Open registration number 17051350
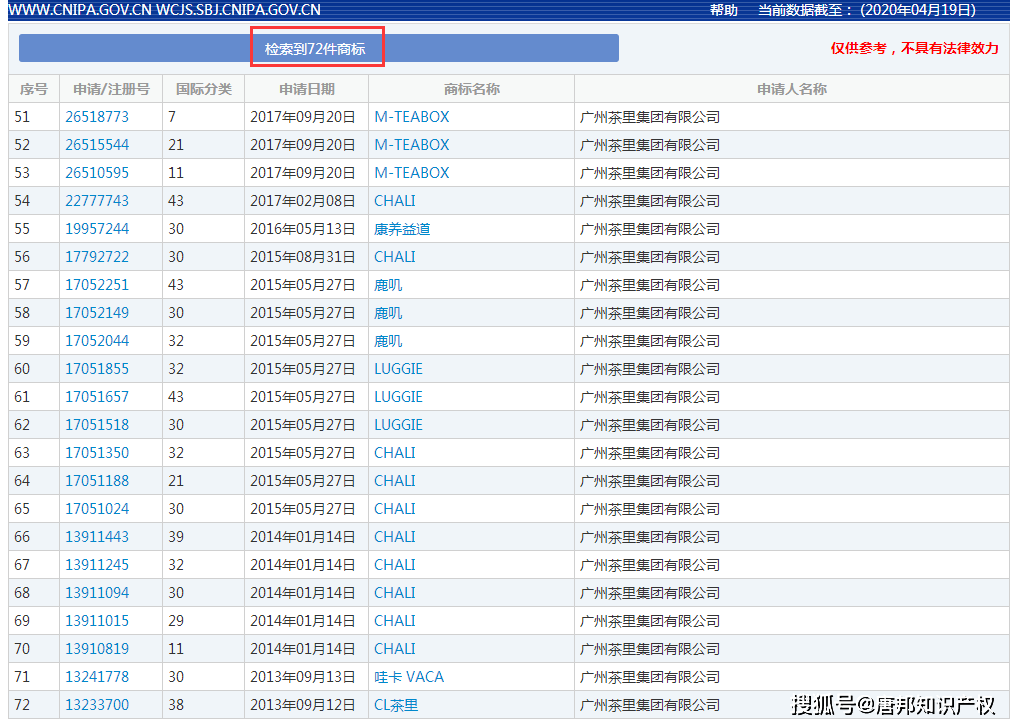This screenshot has height=727, width=1018. point(97,452)
